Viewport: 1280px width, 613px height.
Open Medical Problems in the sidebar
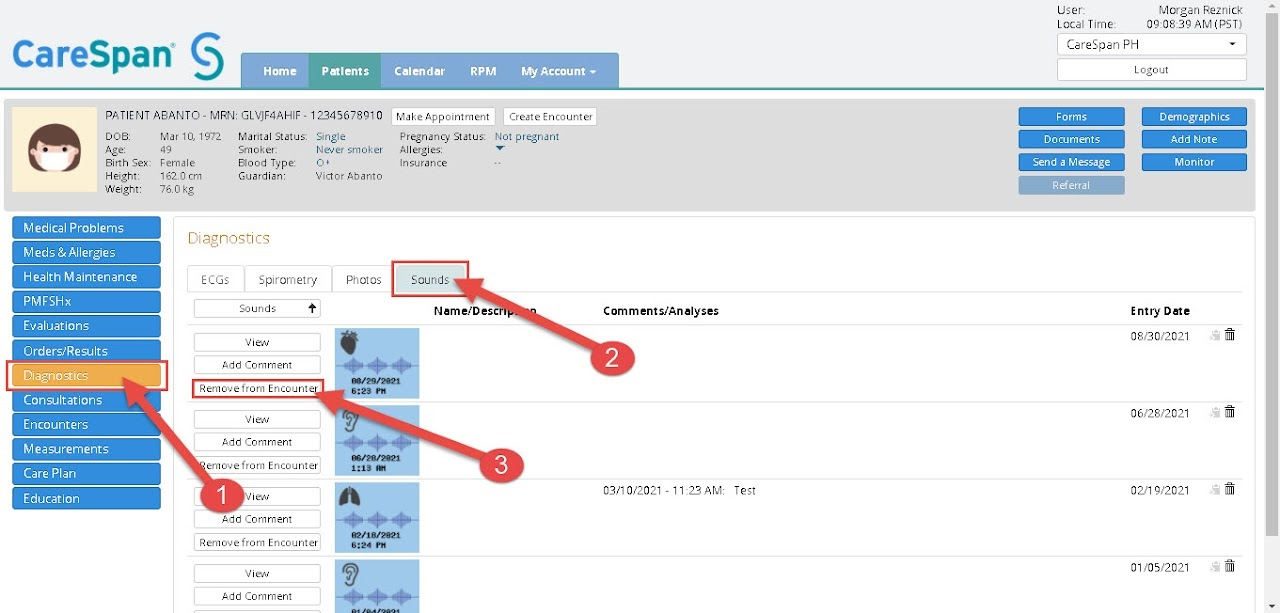(x=86, y=228)
